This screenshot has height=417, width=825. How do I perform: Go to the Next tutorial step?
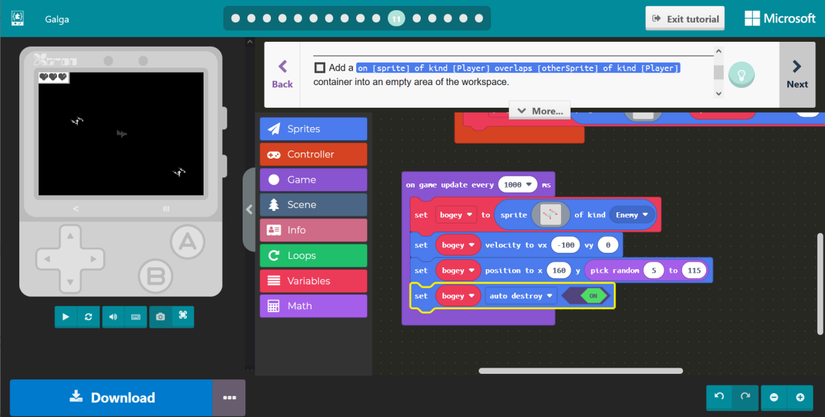[797, 74]
